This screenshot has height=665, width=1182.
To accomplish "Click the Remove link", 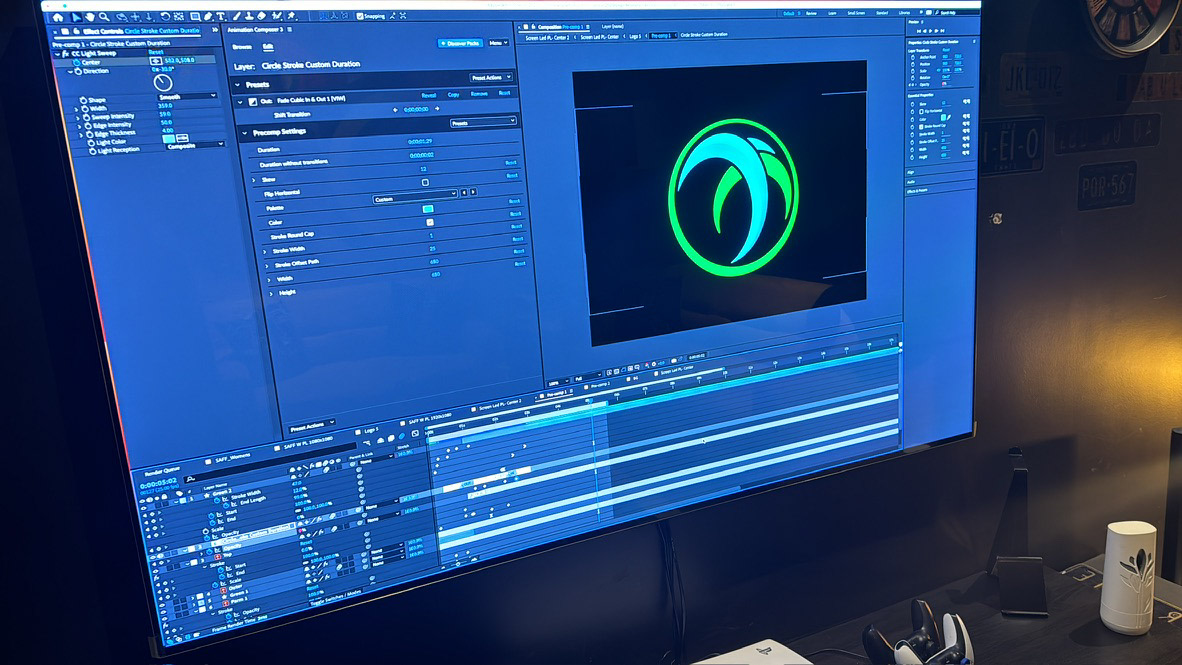I will pos(479,93).
